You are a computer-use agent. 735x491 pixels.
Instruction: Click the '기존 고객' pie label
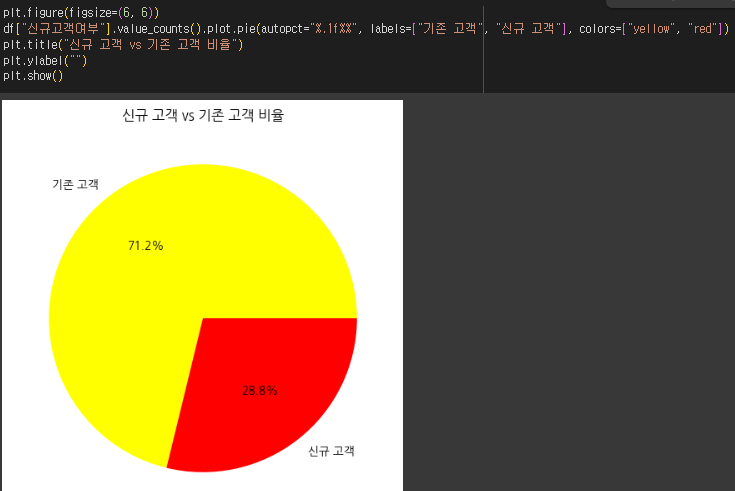(x=75, y=184)
